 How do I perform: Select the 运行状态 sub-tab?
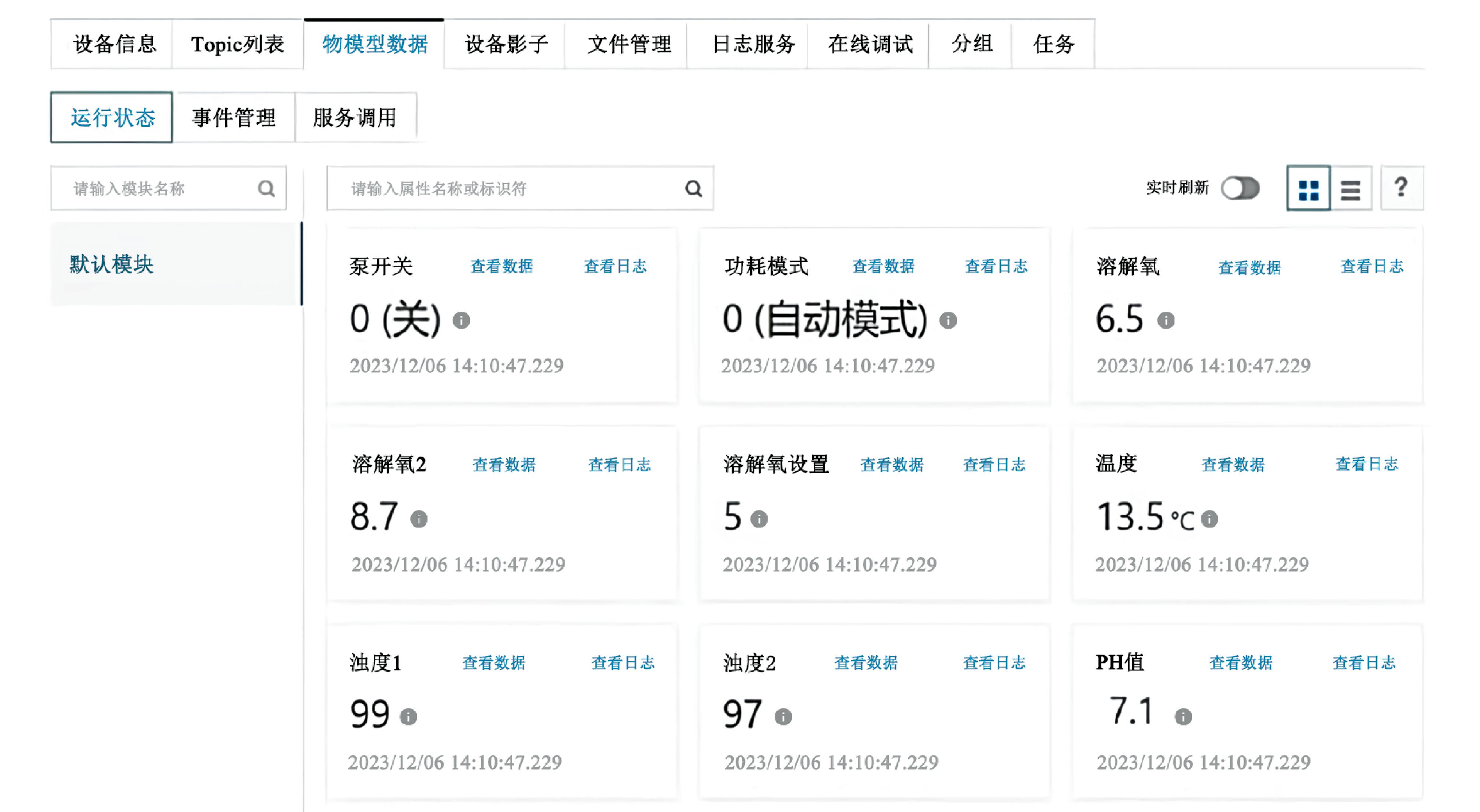click(112, 118)
